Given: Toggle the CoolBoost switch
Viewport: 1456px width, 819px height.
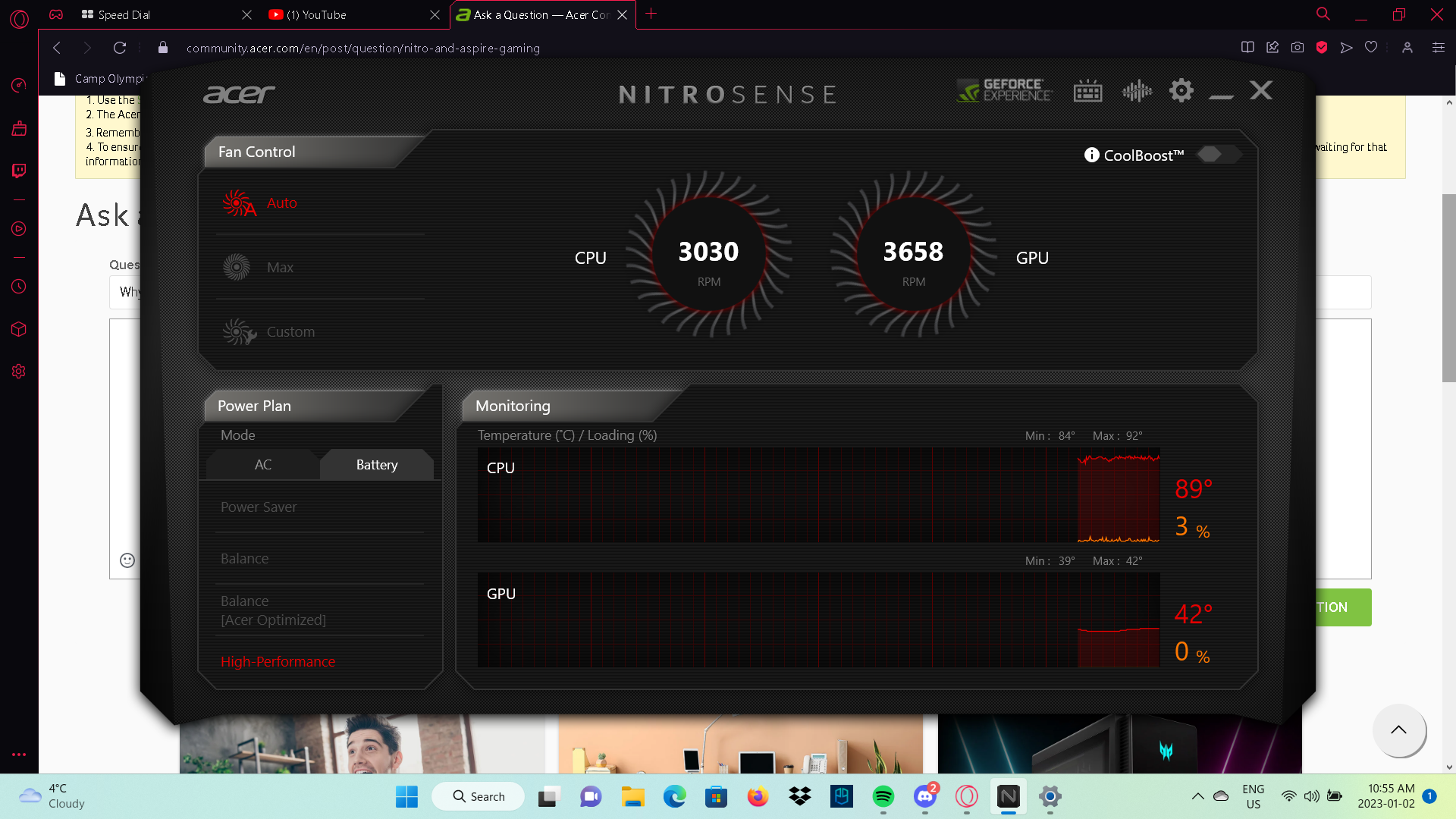Looking at the screenshot, I should point(1218,155).
